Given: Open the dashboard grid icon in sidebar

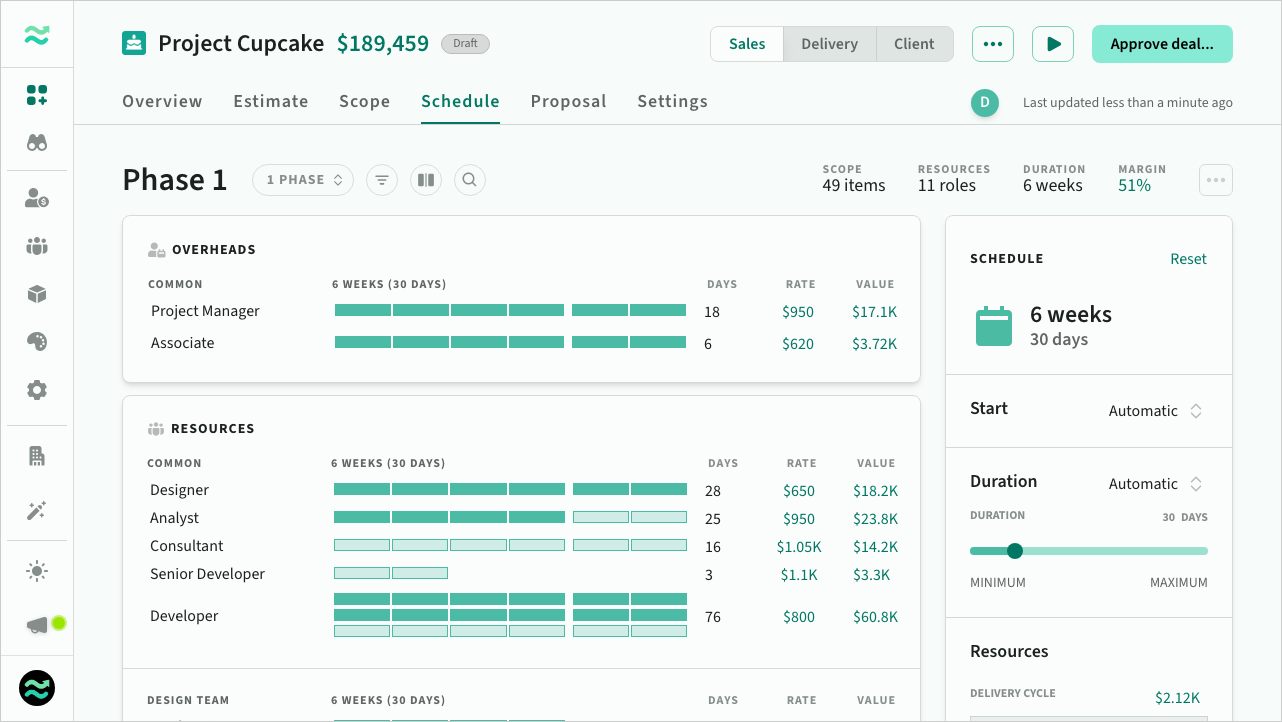Looking at the screenshot, I should [x=37, y=96].
